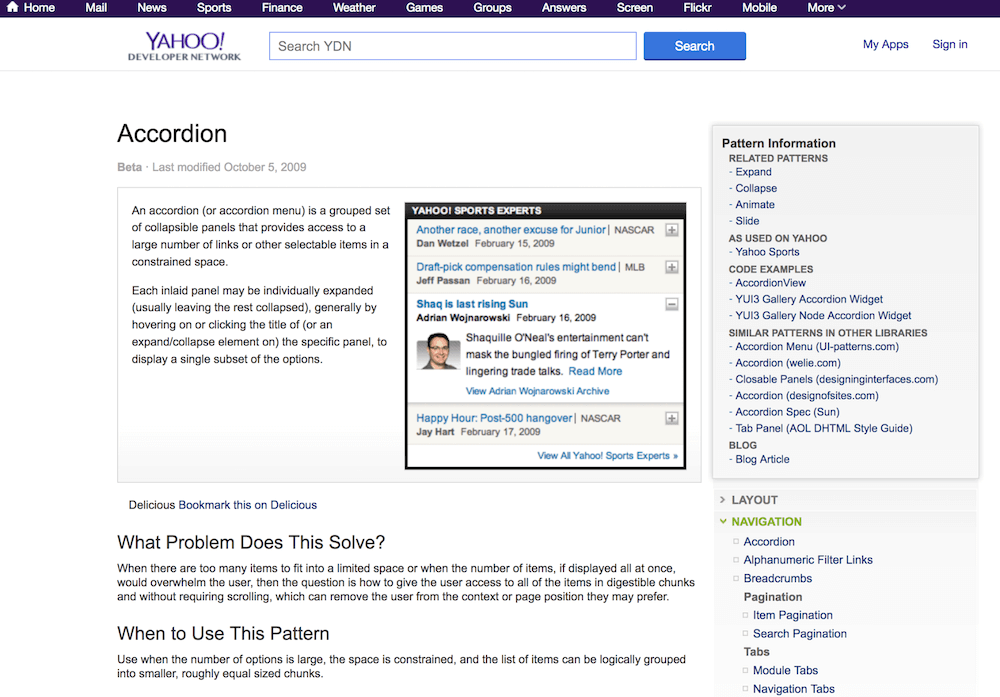Click inside the Search YDN field
This screenshot has width=1000, height=697.
tap(451, 46)
